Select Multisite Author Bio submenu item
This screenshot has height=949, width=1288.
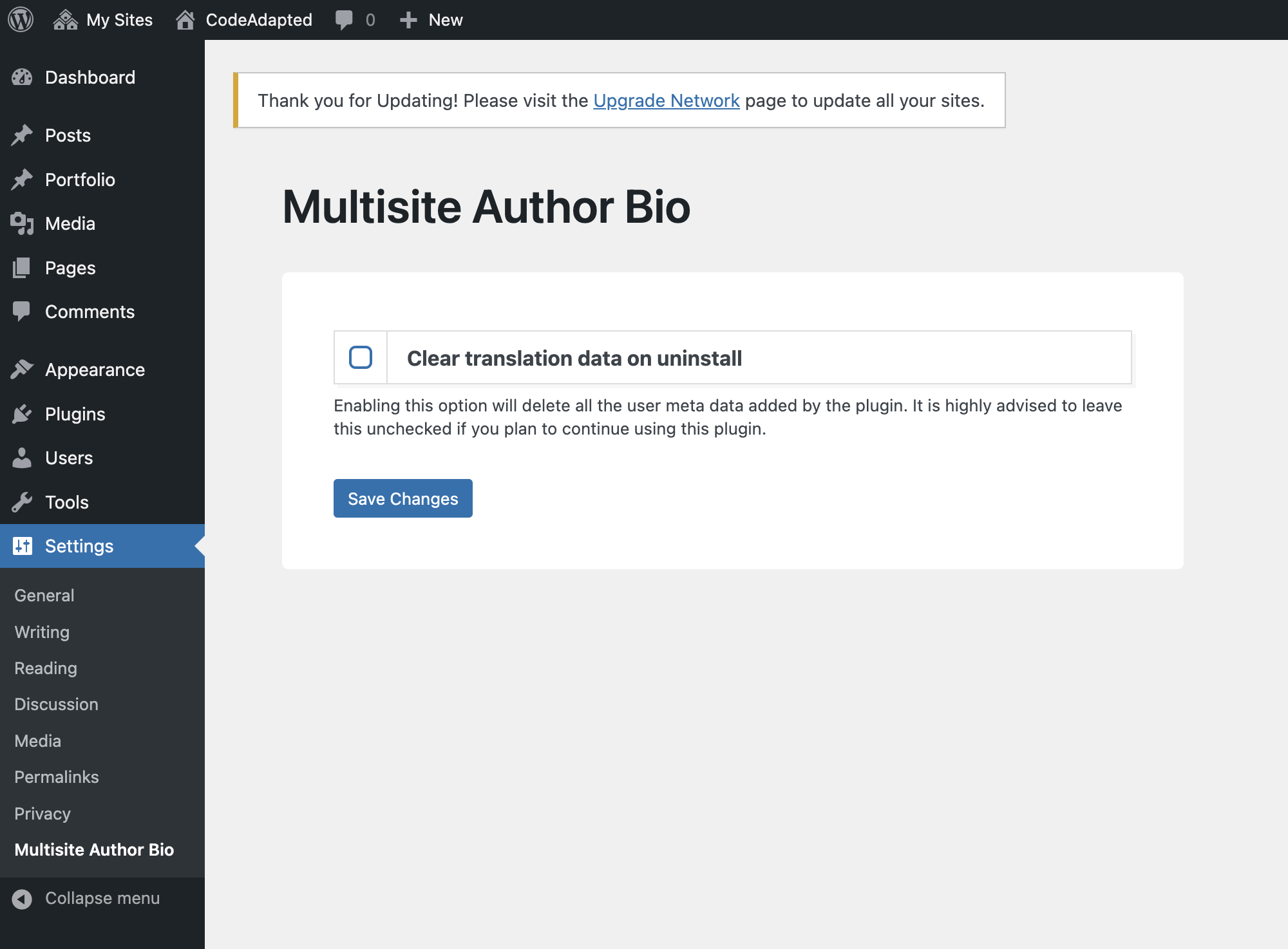94,850
